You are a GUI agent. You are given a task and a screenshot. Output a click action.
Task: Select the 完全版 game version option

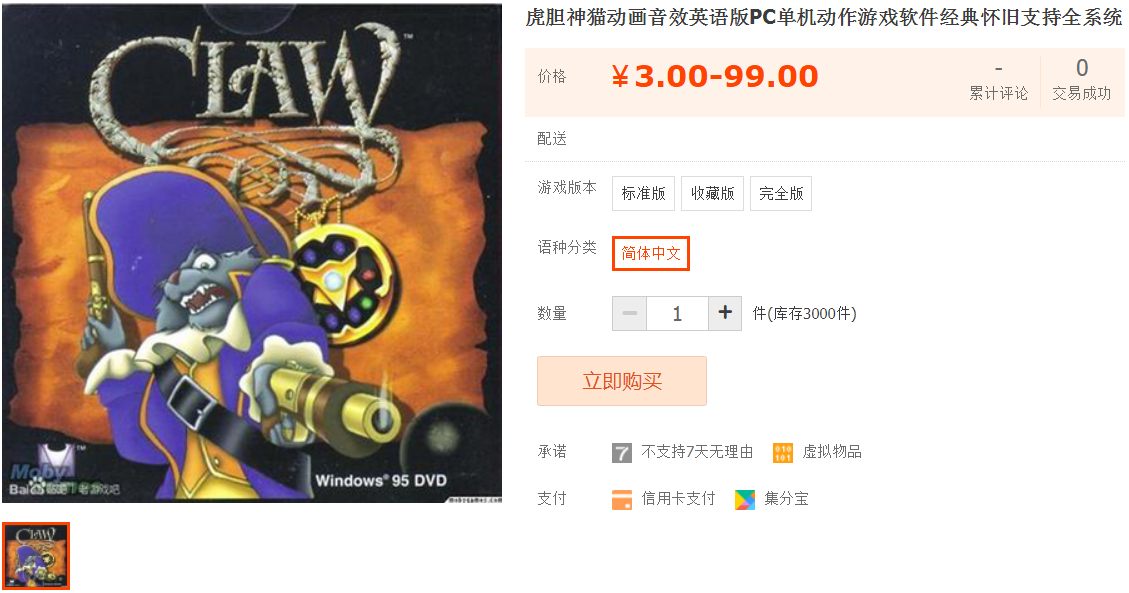coord(781,194)
